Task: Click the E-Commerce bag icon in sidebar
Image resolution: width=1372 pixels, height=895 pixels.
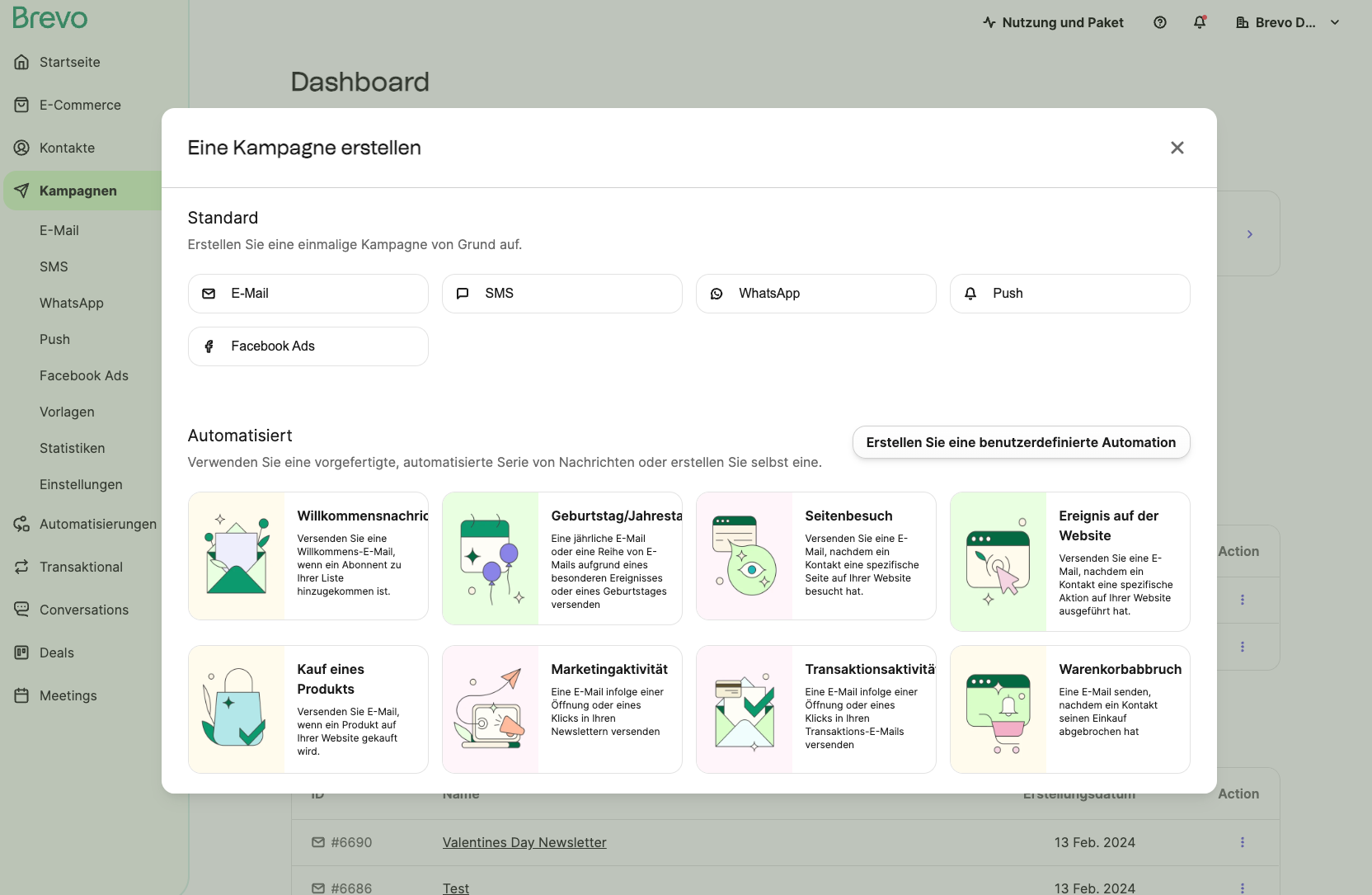Action: pos(21,105)
